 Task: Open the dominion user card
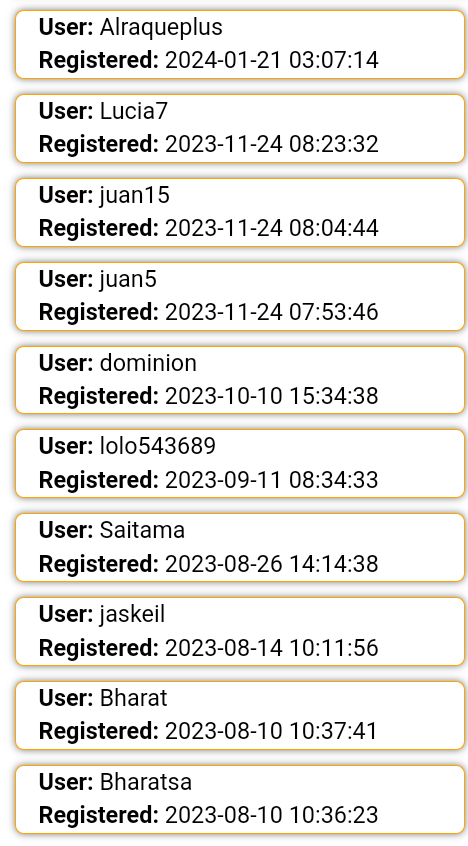(240, 380)
